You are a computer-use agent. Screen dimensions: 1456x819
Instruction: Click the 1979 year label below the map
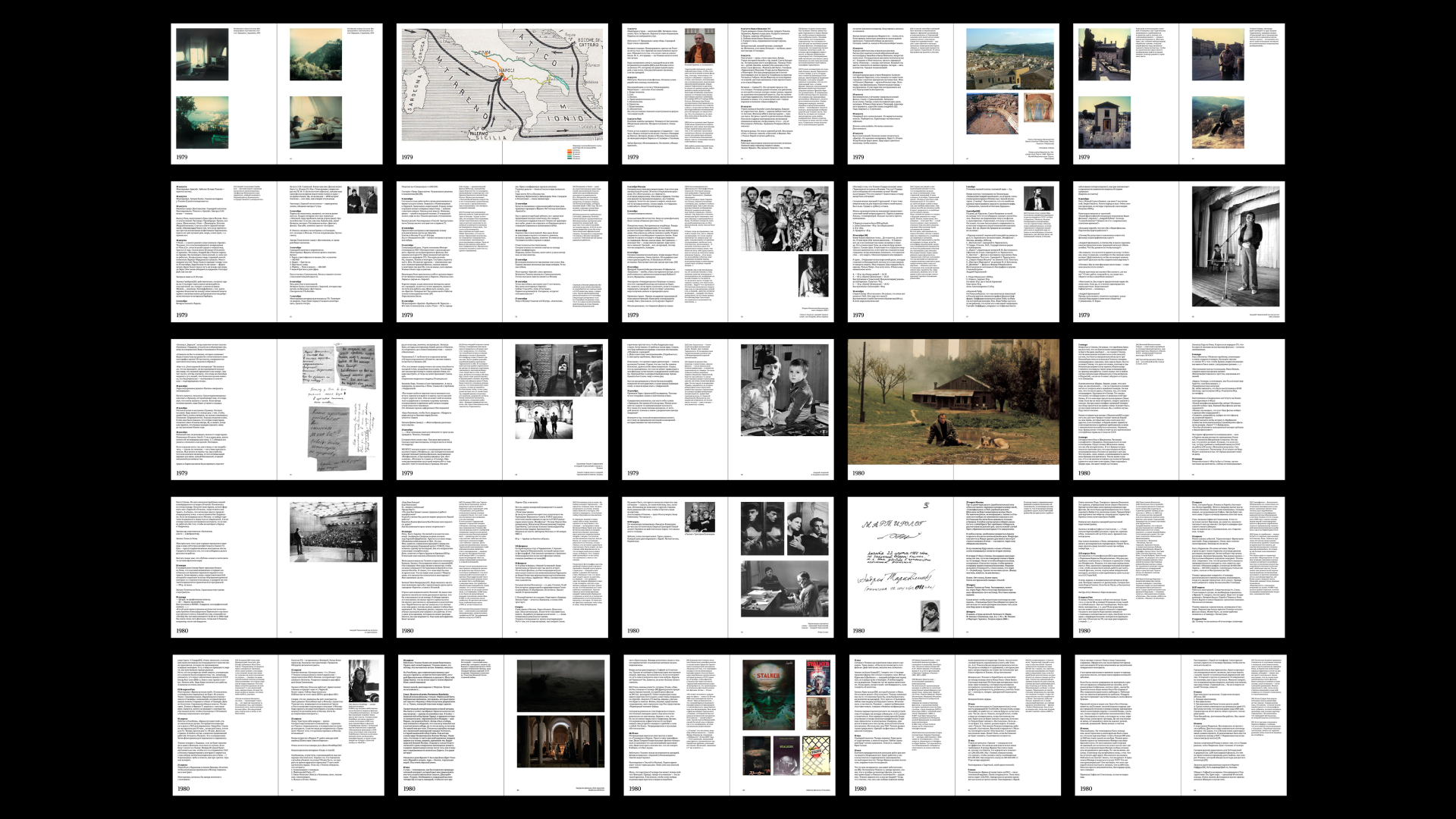[408, 157]
